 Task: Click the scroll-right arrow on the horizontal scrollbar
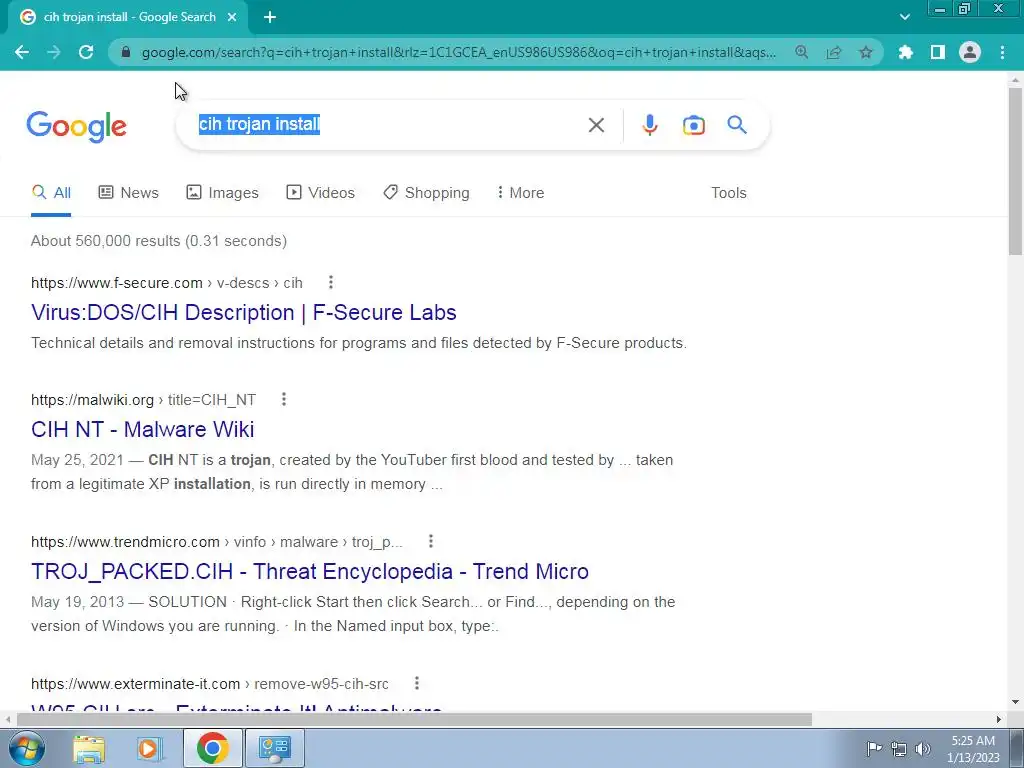(x=999, y=719)
